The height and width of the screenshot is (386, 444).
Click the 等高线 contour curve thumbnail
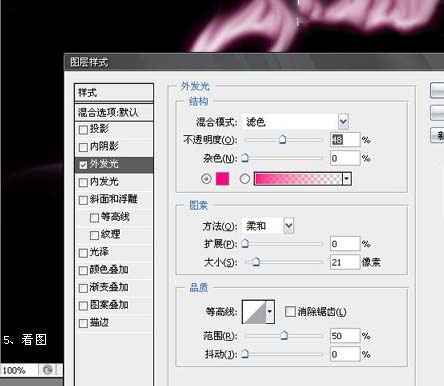pyautogui.click(x=254, y=312)
